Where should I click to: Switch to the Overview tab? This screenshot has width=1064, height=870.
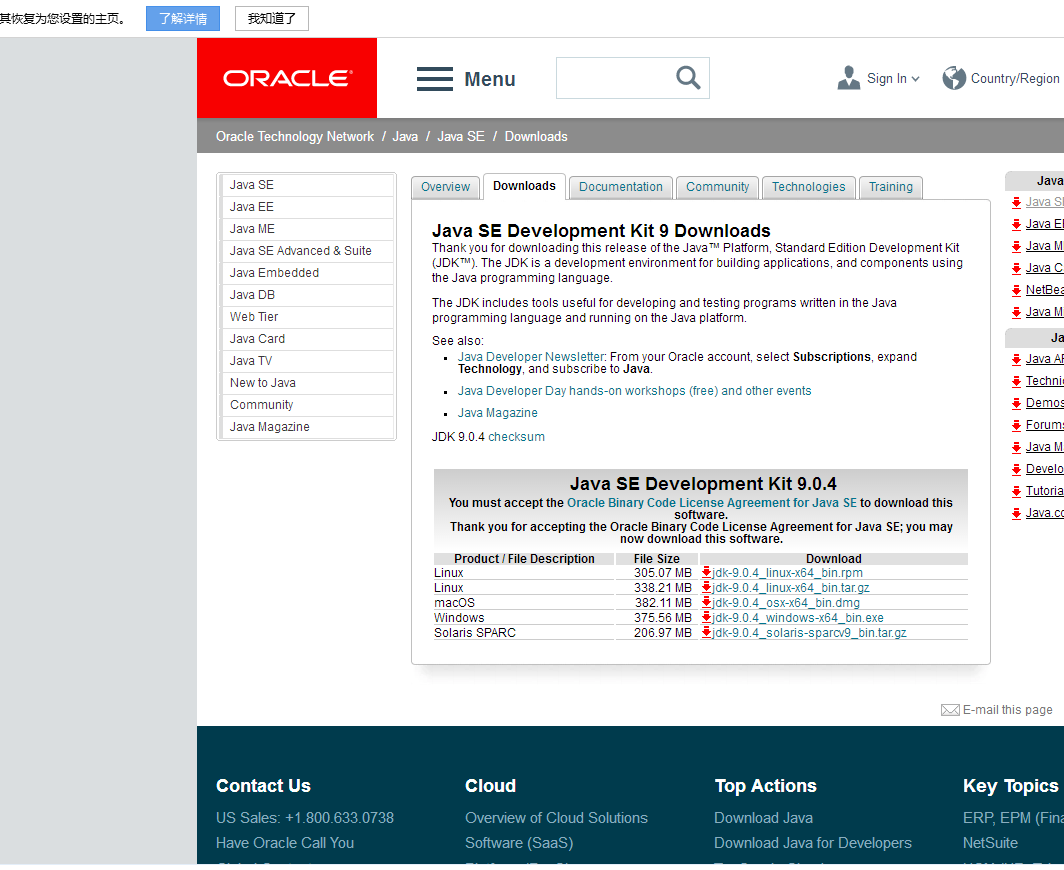click(445, 187)
